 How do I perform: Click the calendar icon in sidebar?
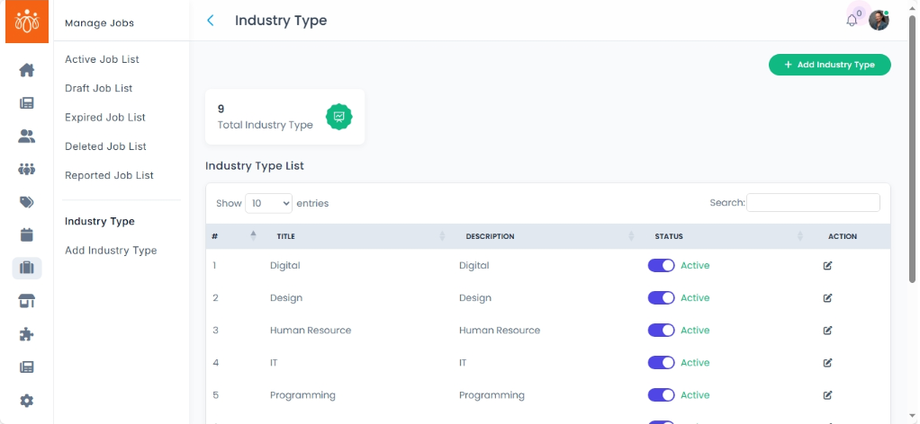tap(27, 235)
